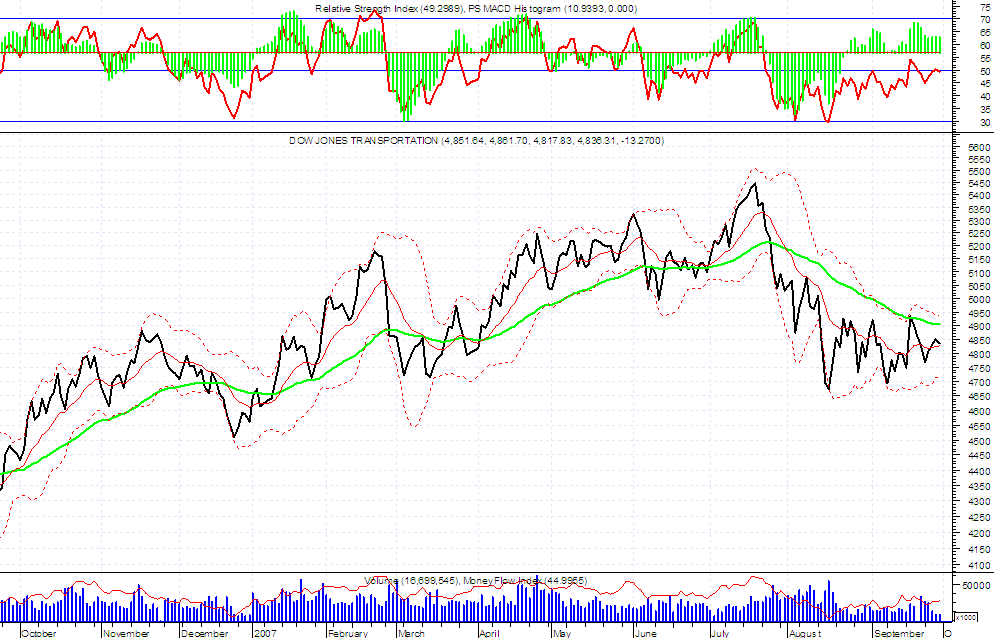This screenshot has width=994, height=638.
Task: Click the Relative Strength Index panel title
Action: (476, 8)
